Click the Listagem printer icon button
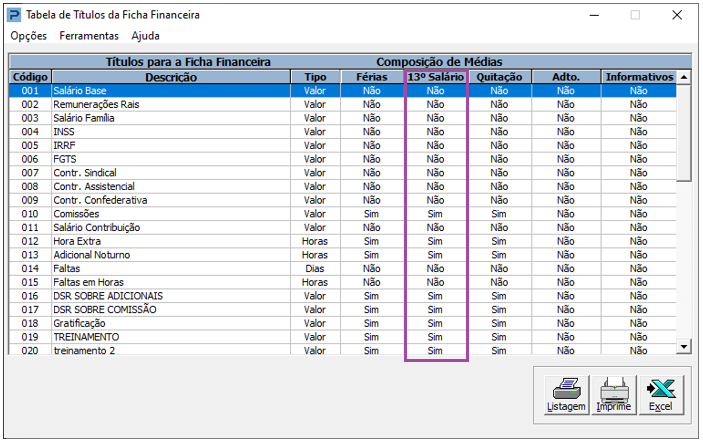Viewport: 703px width, 443px height. click(566, 395)
